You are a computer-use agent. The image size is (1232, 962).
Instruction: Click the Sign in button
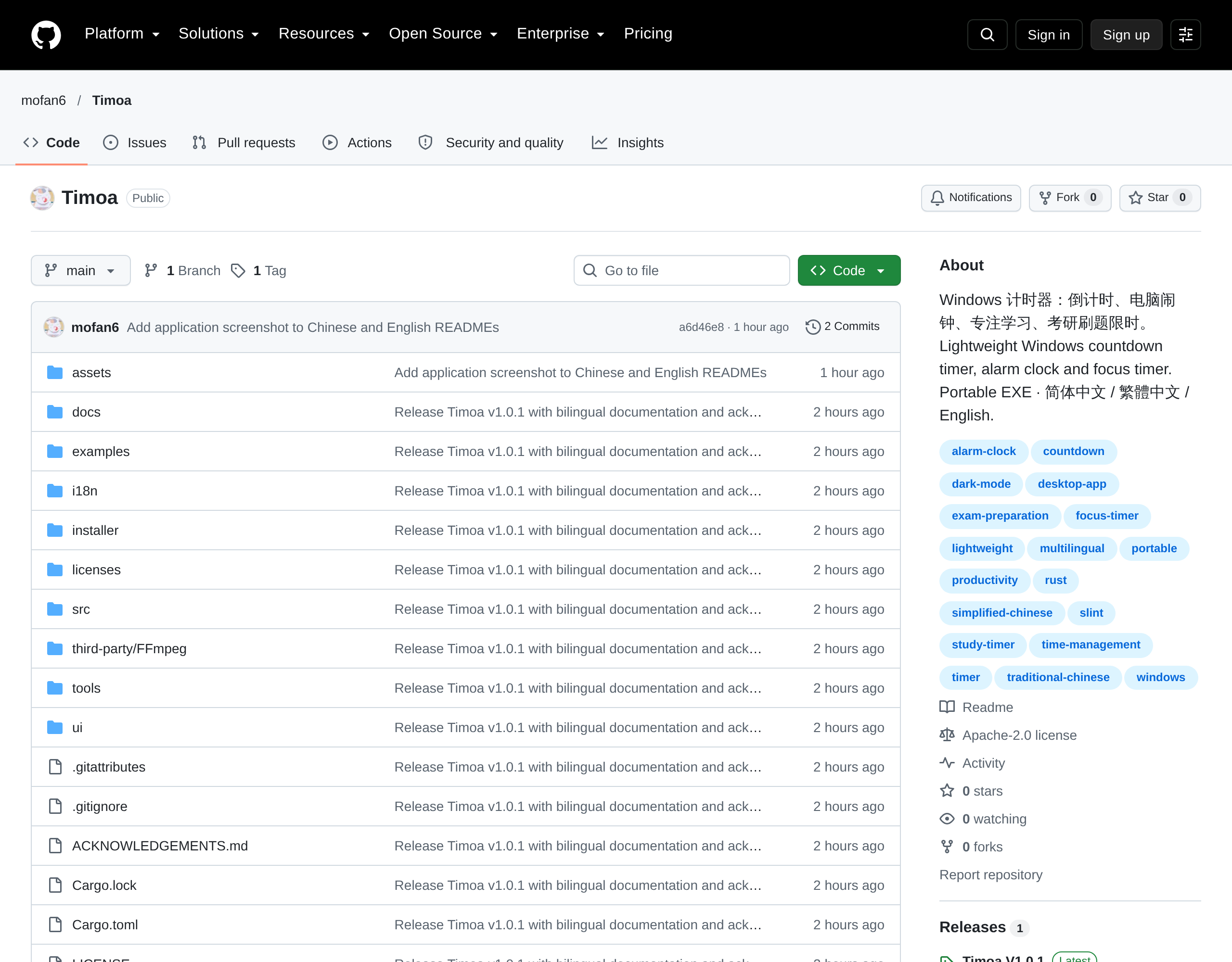[x=1049, y=35]
